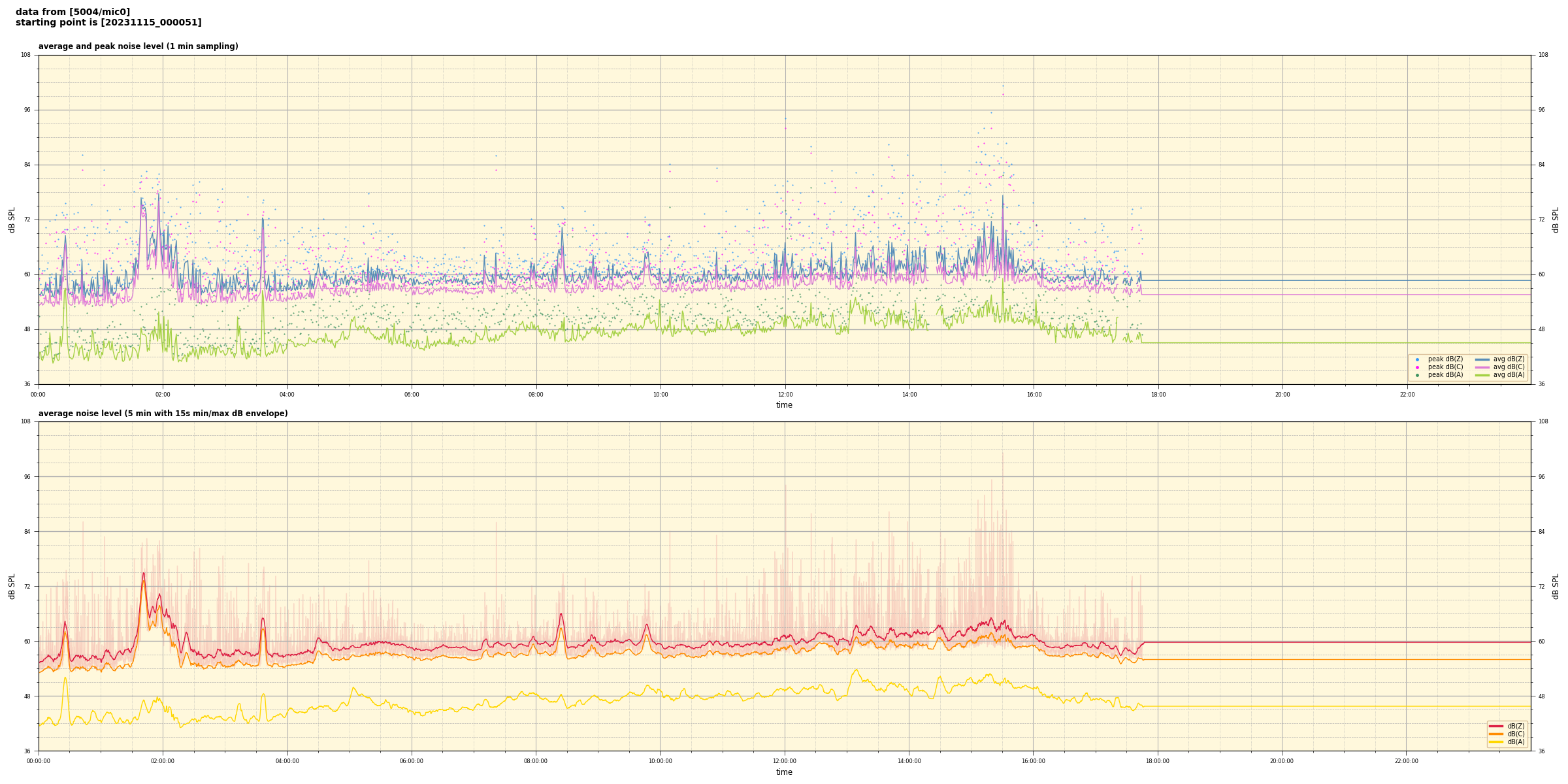Click the left 'dB SPL' label on bottom chart
Image resolution: width=1568 pixels, height=784 pixels.
click(x=12, y=586)
